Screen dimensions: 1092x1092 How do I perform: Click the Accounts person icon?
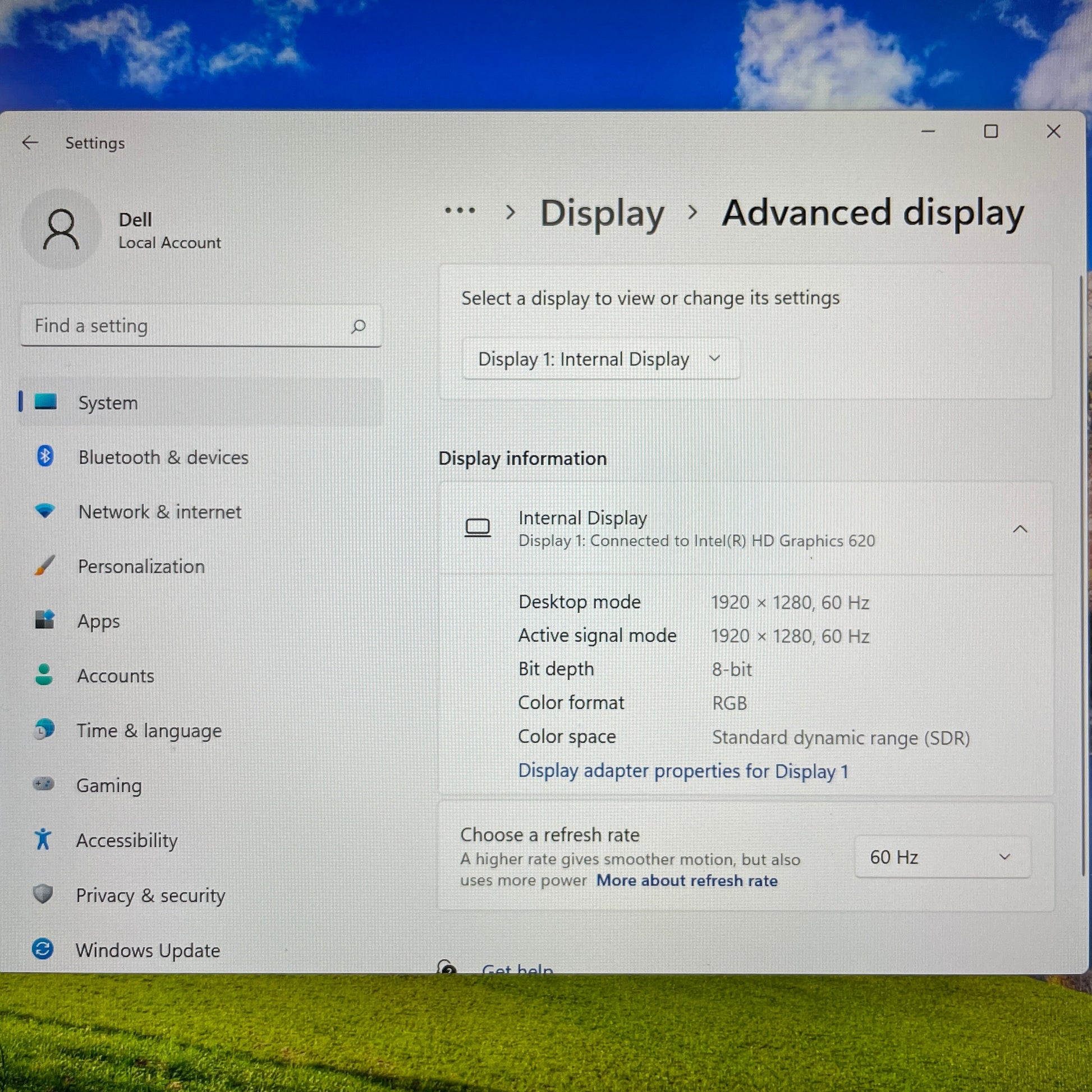(44, 675)
